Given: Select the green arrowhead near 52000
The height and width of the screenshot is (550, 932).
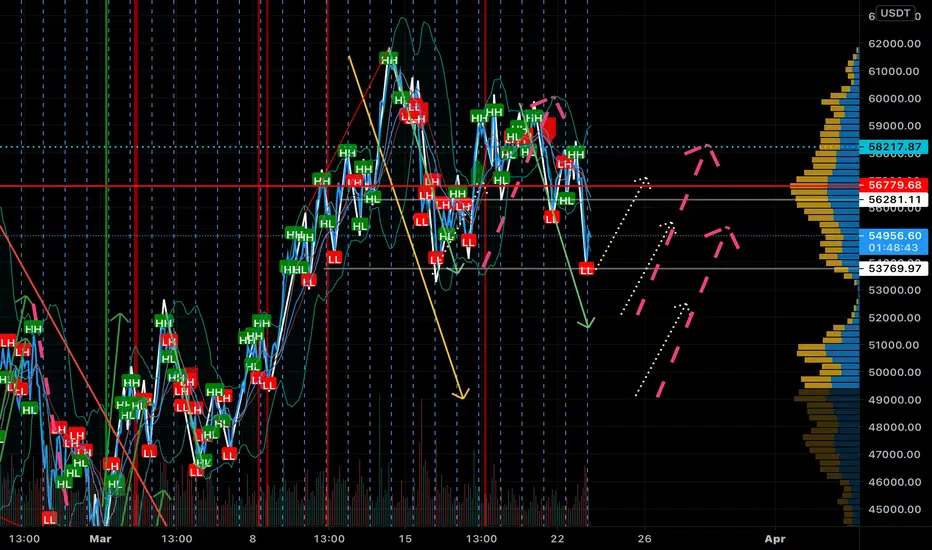Looking at the screenshot, I should click(x=587, y=322).
